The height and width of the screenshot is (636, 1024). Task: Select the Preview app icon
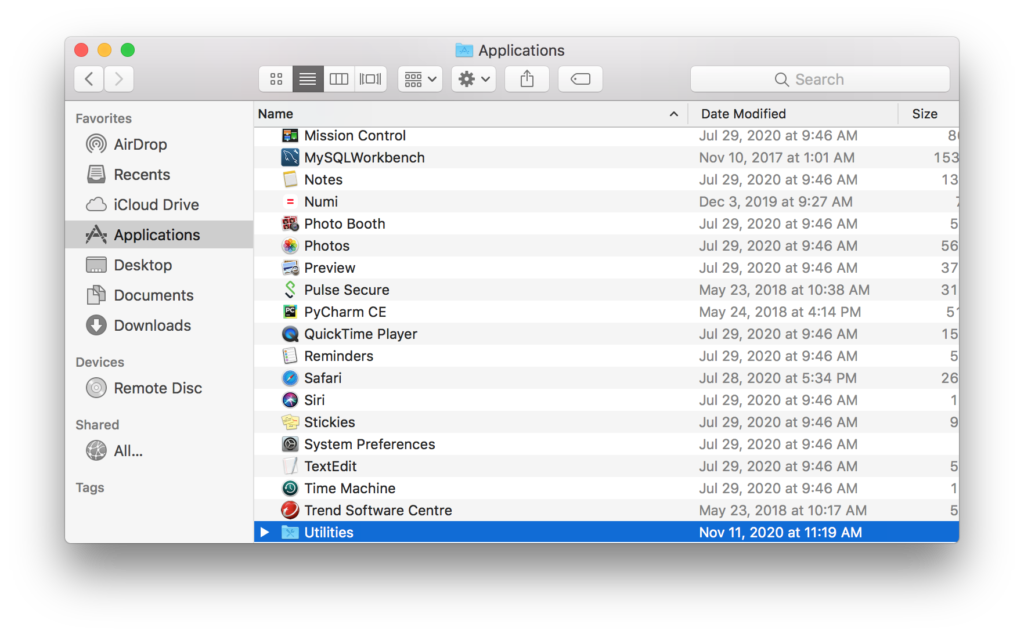[x=290, y=268]
